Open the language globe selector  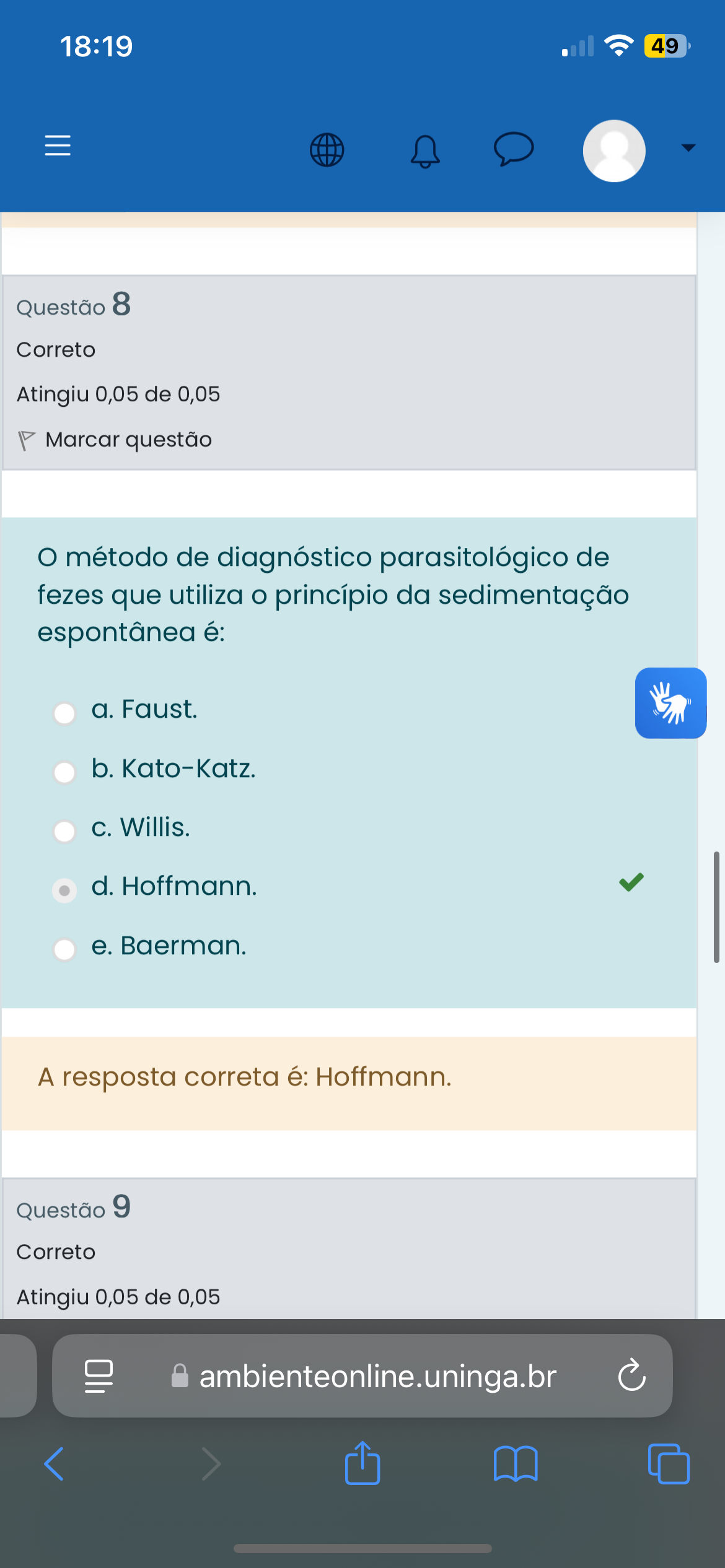pos(327,150)
